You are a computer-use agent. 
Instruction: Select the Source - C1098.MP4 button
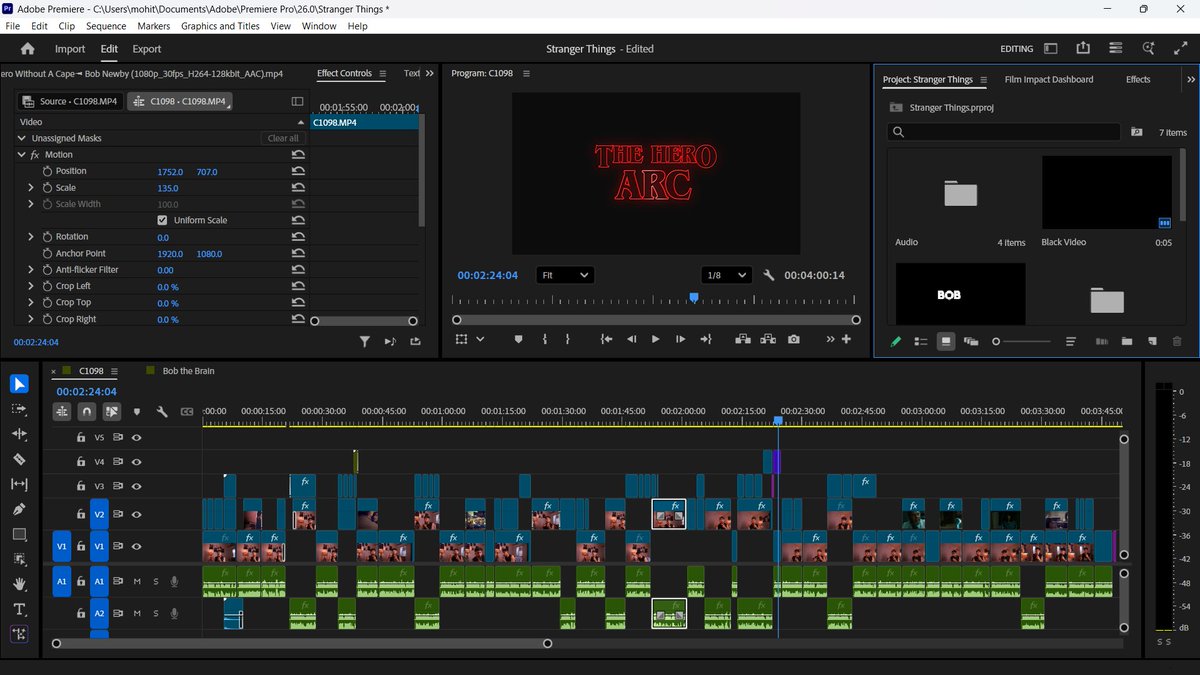tap(70, 101)
